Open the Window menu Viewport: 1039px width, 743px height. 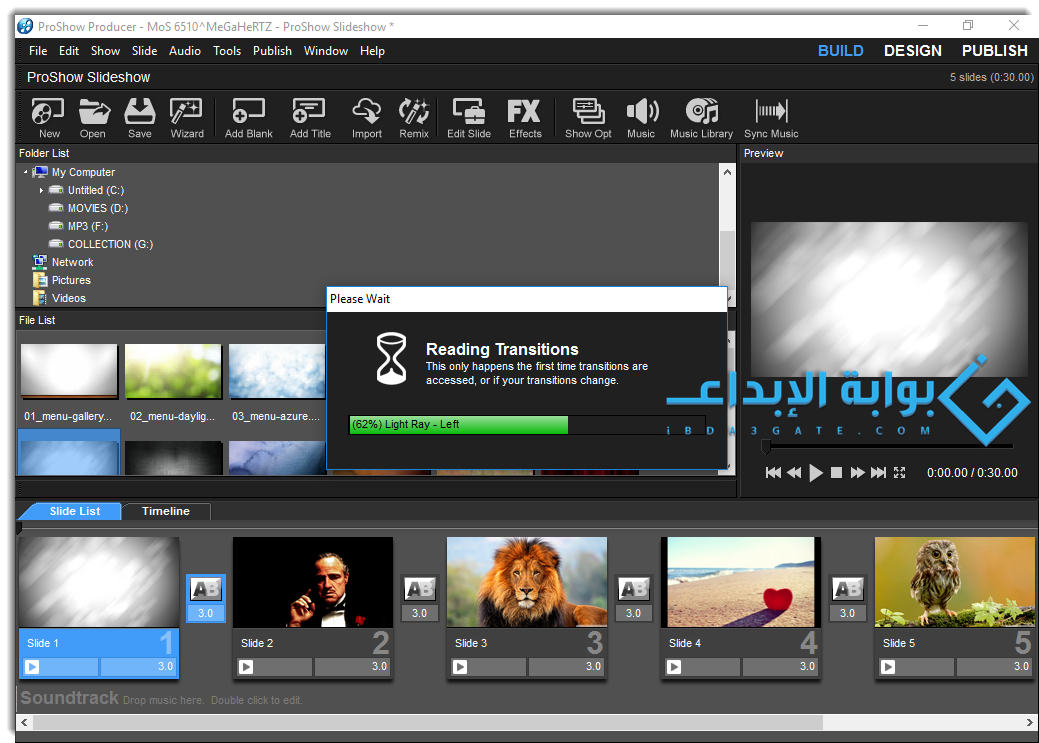tap(326, 51)
